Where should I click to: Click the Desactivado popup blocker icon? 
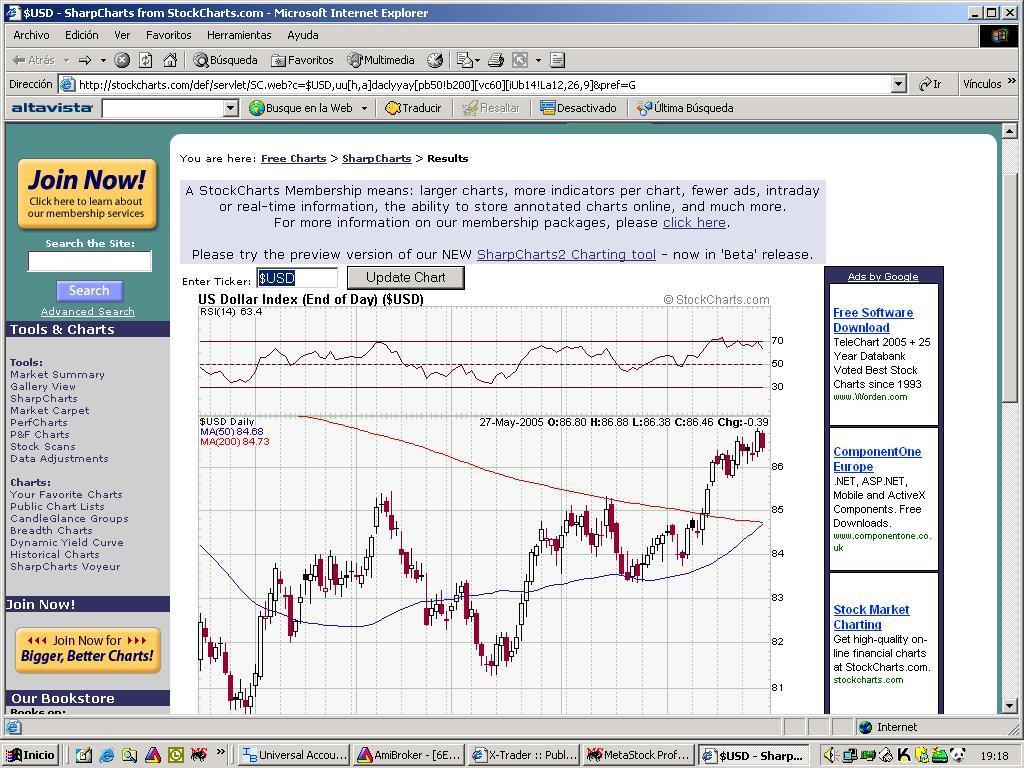[547, 108]
